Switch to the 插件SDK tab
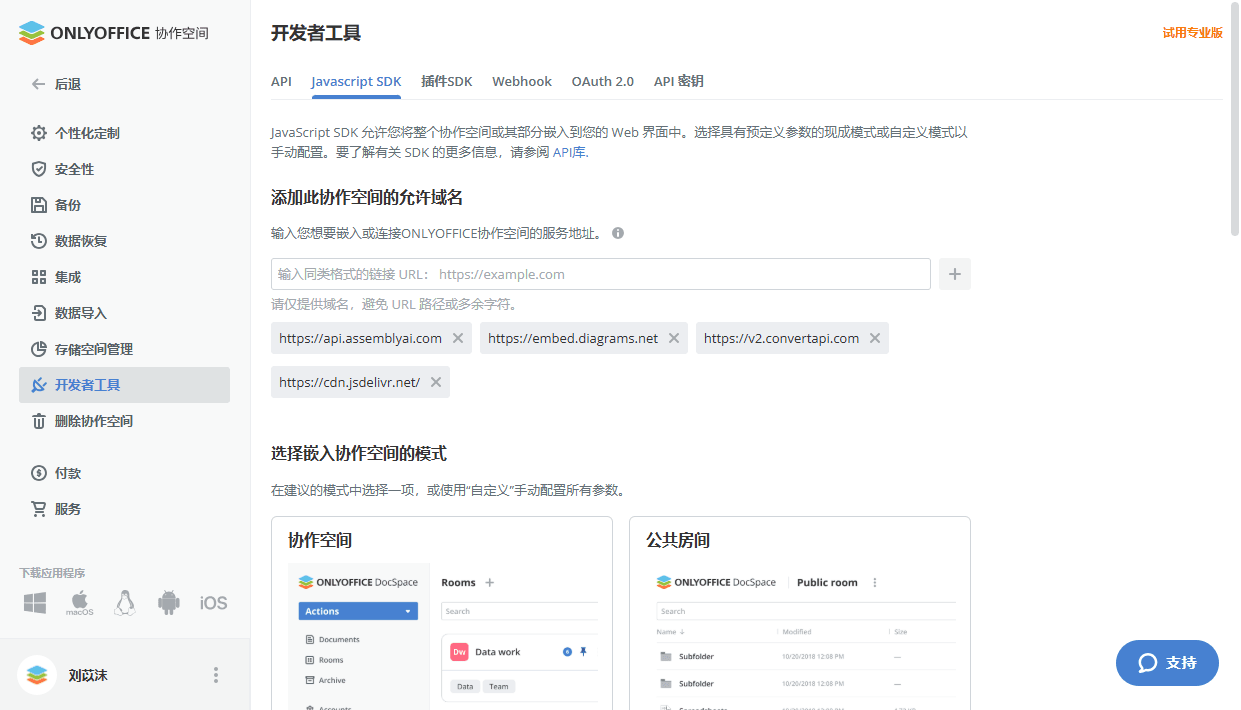This screenshot has height=710, width=1241. tap(446, 82)
